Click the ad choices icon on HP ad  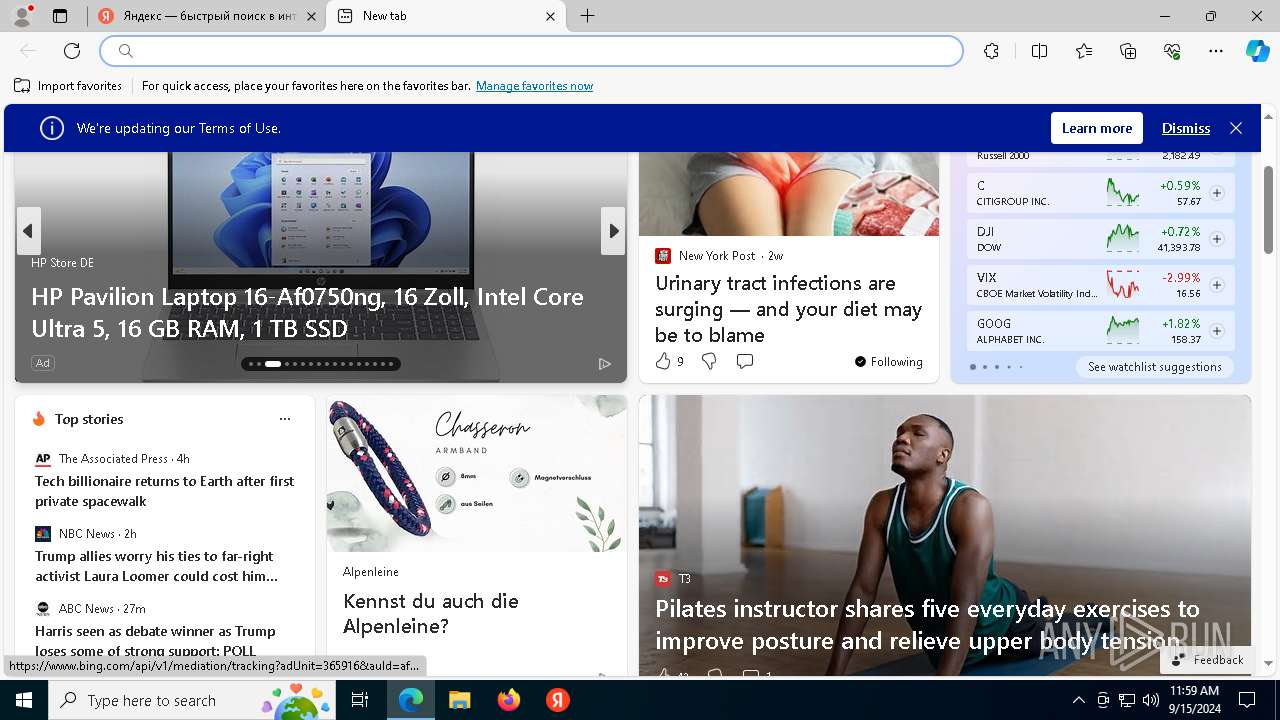click(x=604, y=364)
